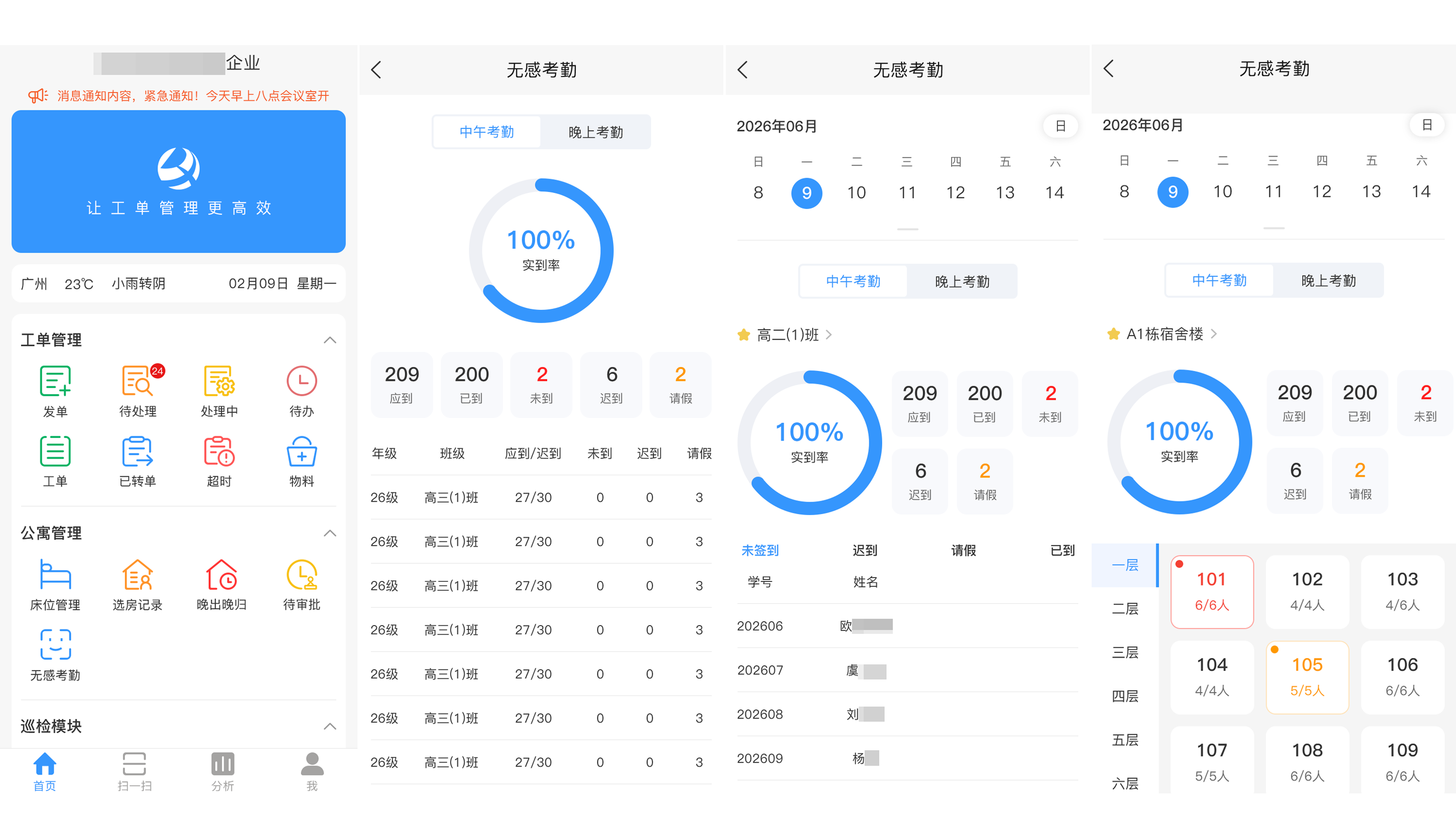Screen dimensions: 1456x835
Task: Open 扫一扫 scanner tab
Action: (134, 772)
